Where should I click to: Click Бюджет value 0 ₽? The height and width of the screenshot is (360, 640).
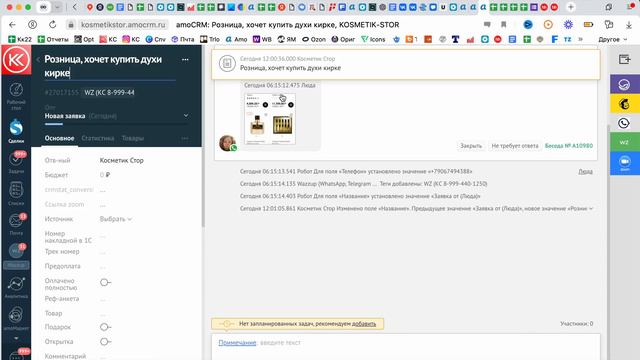pyautogui.click(x=105, y=175)
